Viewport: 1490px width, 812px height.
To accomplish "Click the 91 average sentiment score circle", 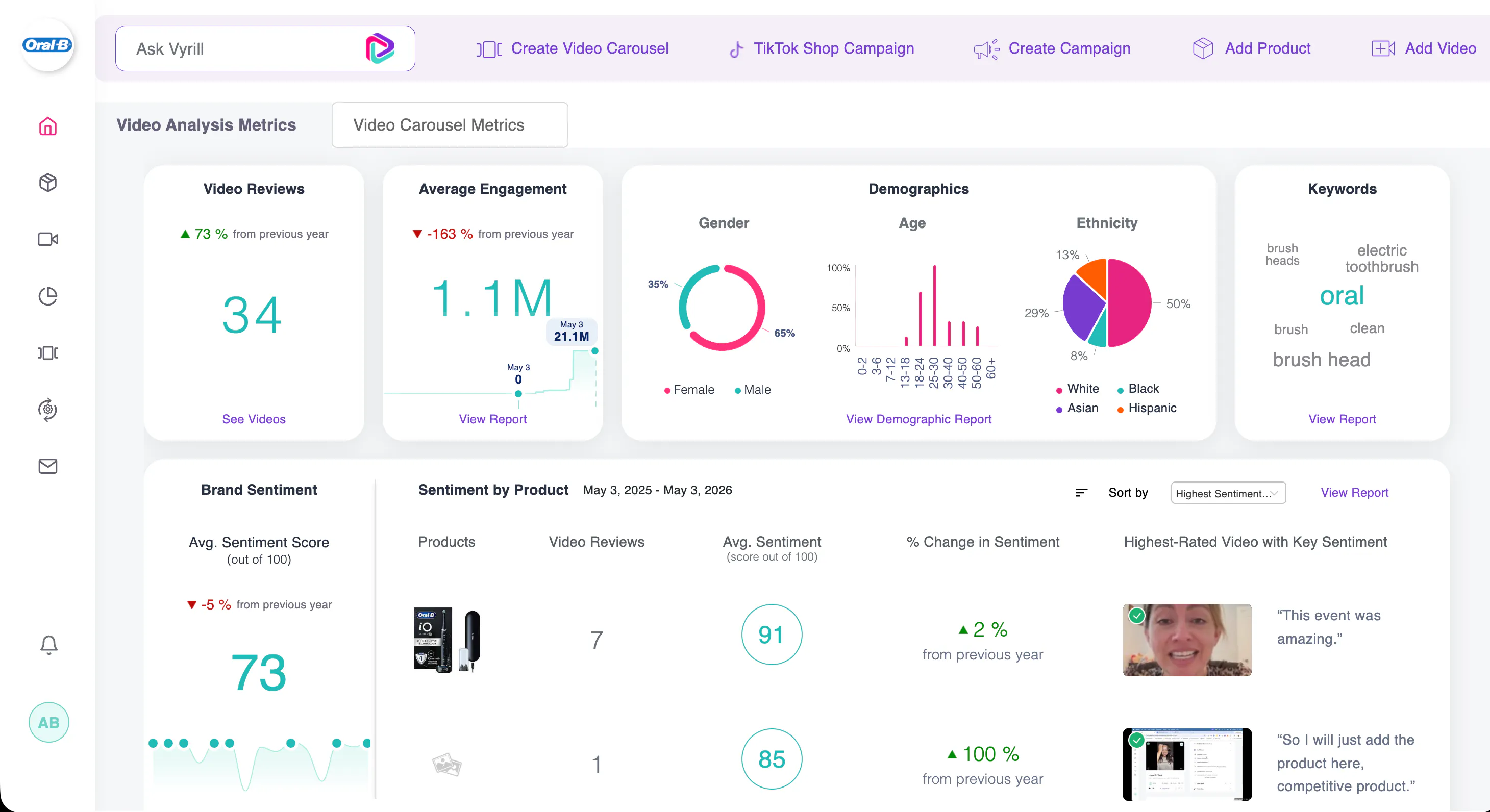I will pyautogui.click(x=772, y=635).
